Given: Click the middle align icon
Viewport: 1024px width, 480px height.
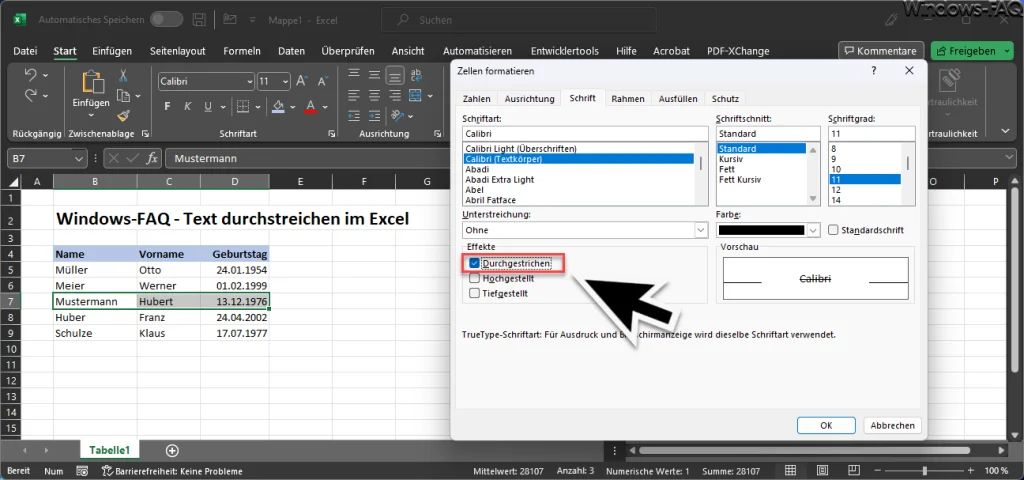Looking at the screenshot, I should (374, 76).
